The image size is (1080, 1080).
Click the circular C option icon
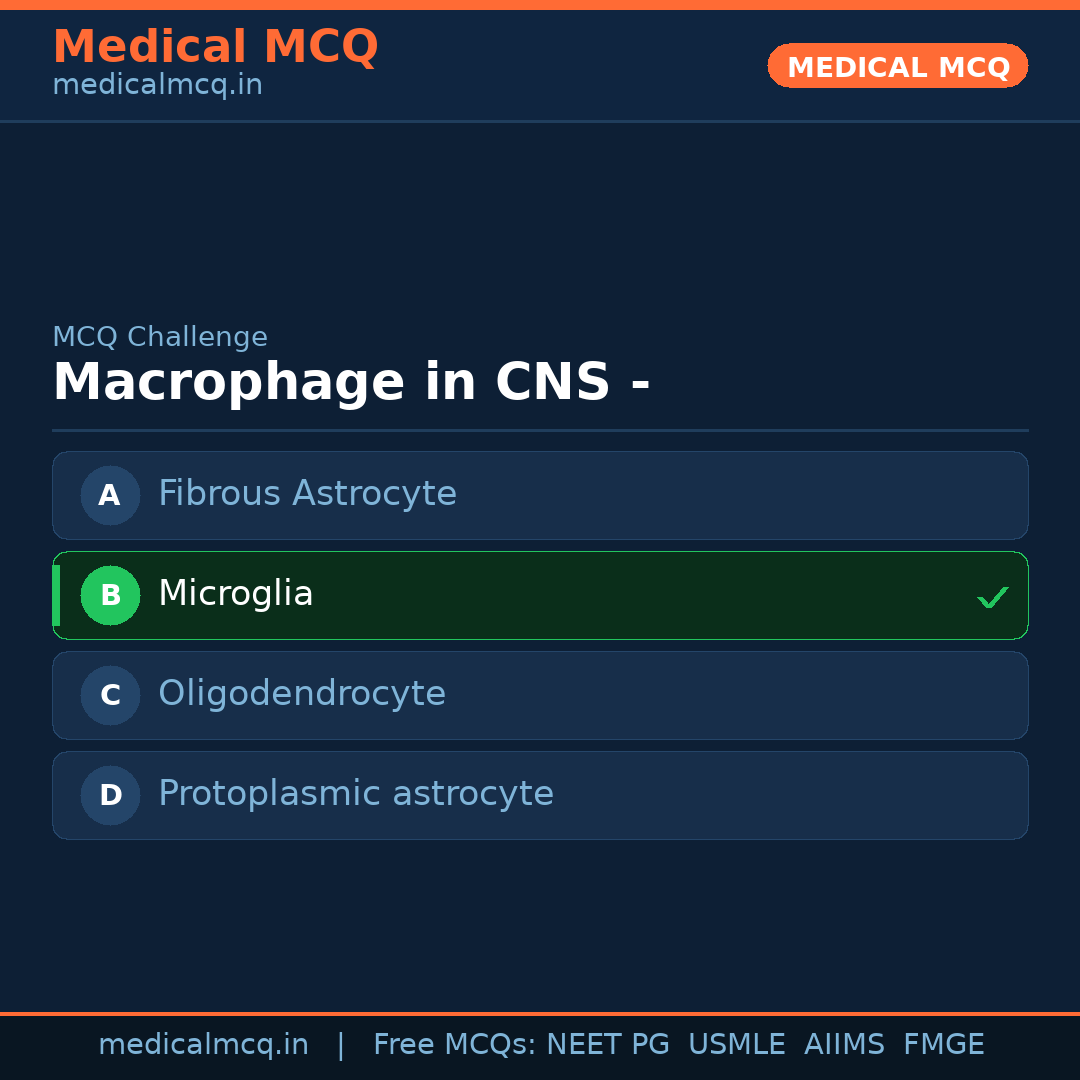tap(110, 695)
